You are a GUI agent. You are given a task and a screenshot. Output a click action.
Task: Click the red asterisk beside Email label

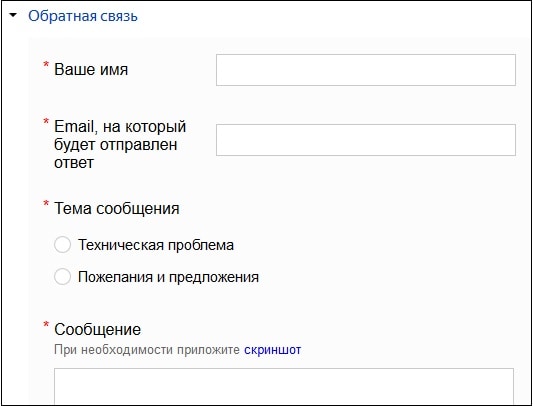pos(46,121)
